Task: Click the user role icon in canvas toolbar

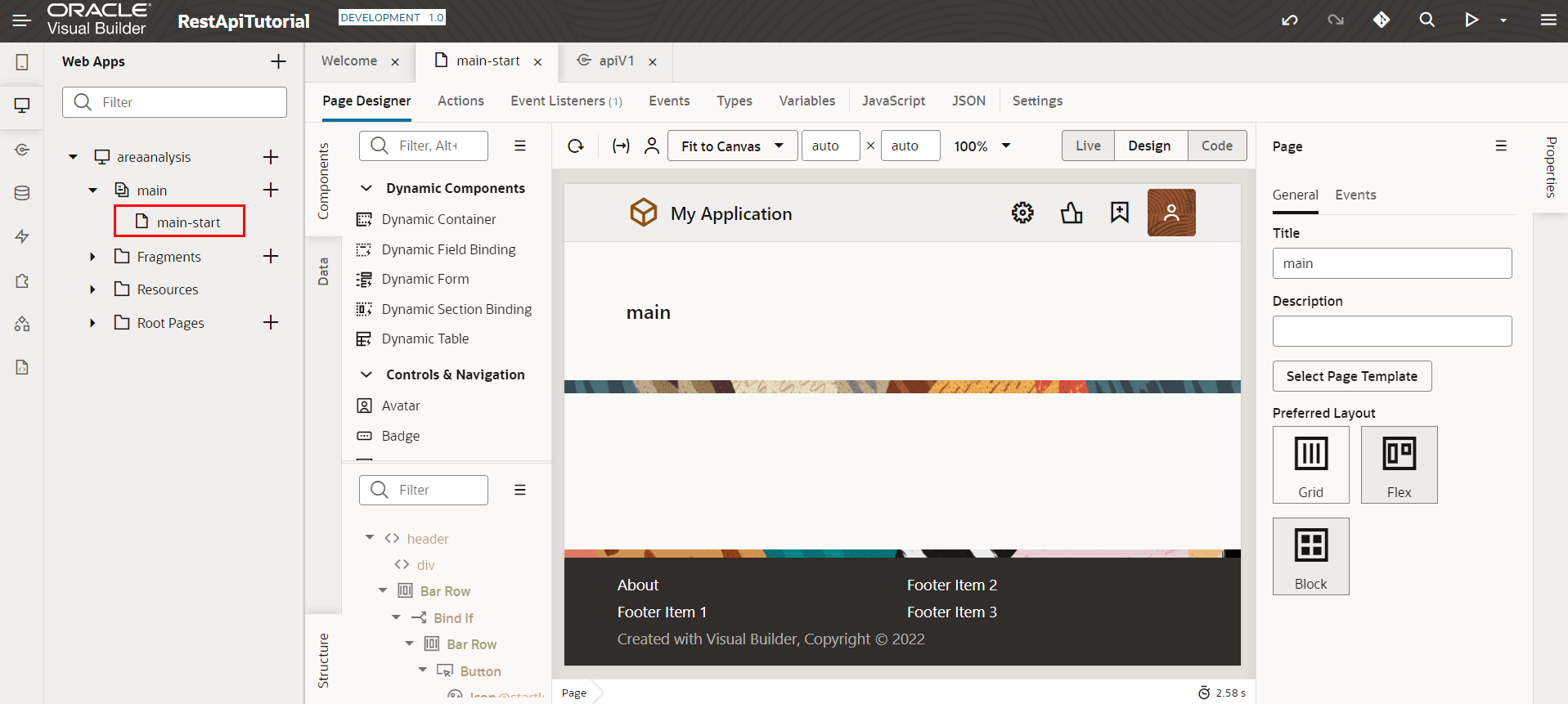Action: click(x=652, y=146)
